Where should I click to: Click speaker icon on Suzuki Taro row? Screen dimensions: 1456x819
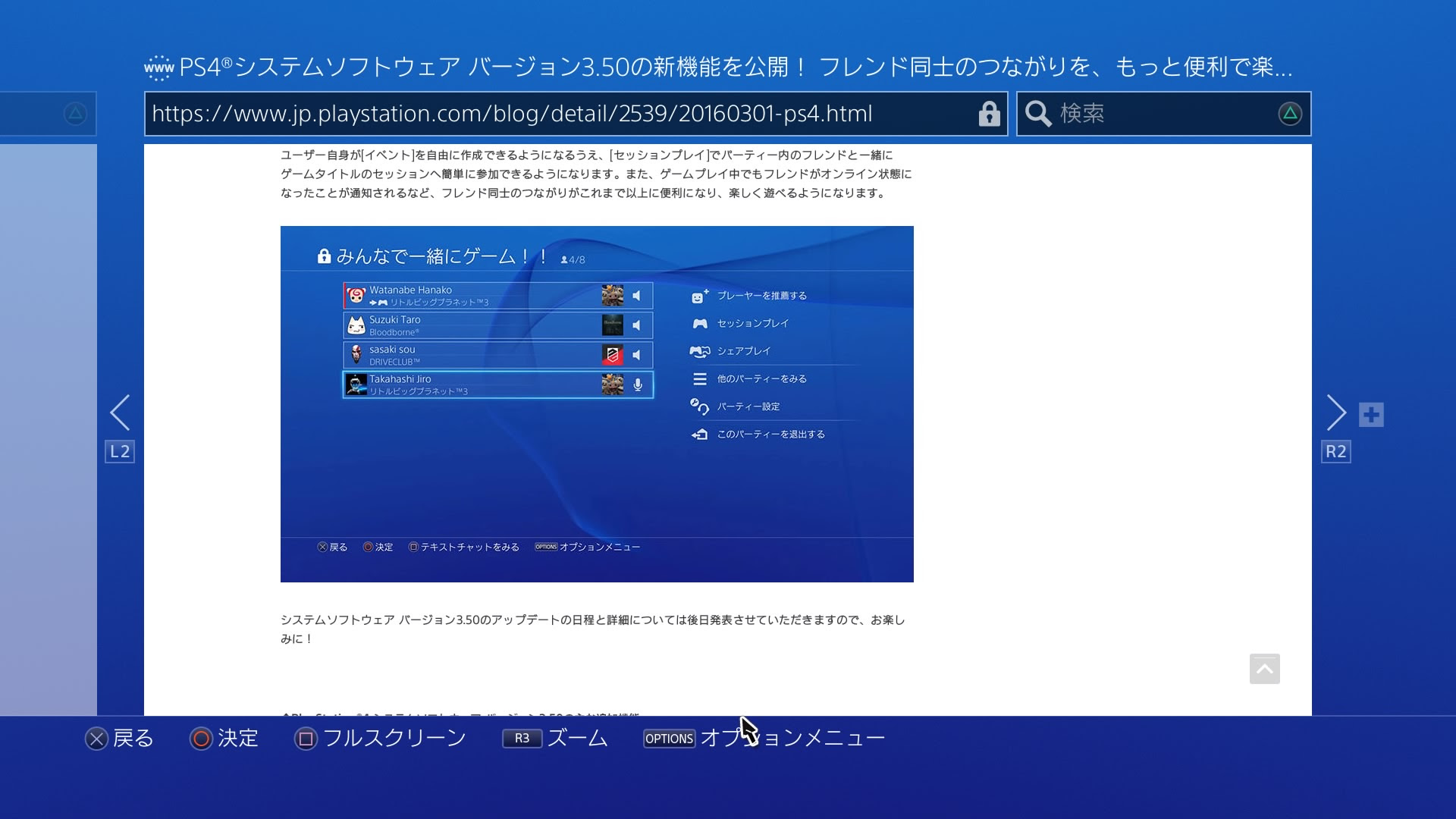point(637,325)
